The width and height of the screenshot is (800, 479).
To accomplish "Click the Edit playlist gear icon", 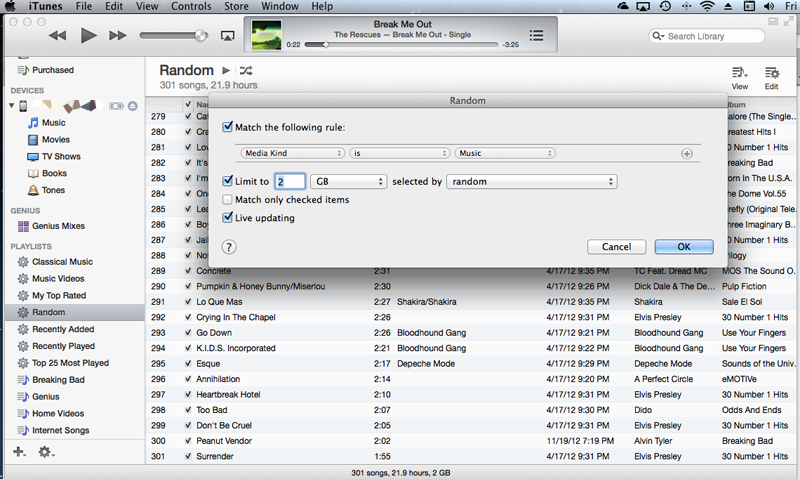I will coord(771,72).
